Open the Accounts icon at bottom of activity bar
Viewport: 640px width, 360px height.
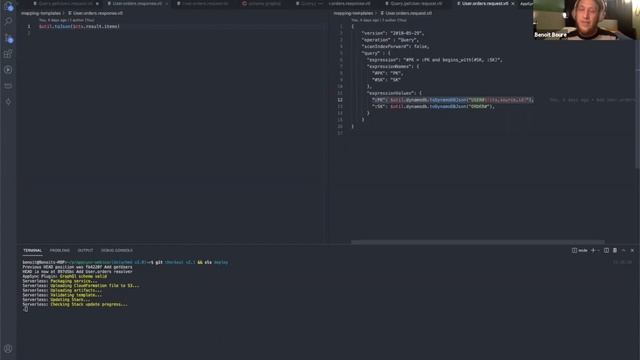click(8, 349)
